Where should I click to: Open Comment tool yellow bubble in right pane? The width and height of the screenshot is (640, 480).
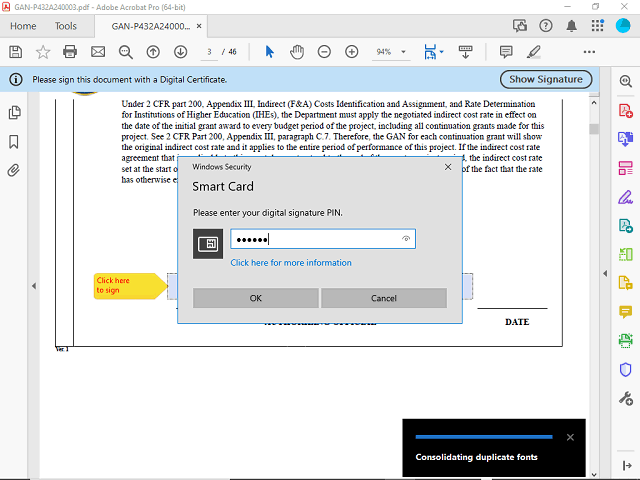pos(625,312)
